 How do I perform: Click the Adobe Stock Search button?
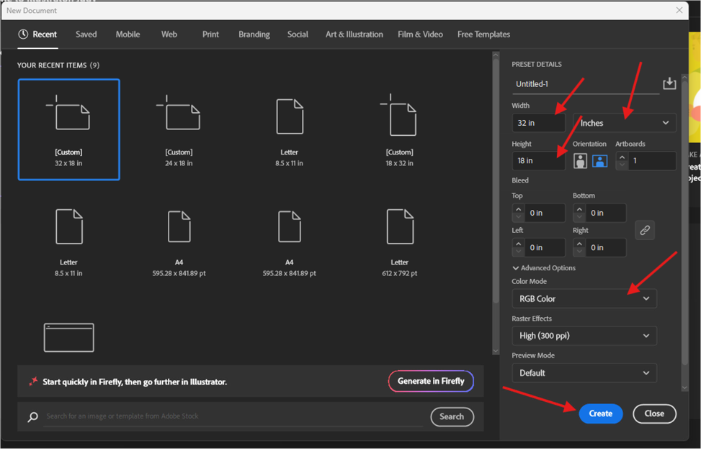pos(452,417)
